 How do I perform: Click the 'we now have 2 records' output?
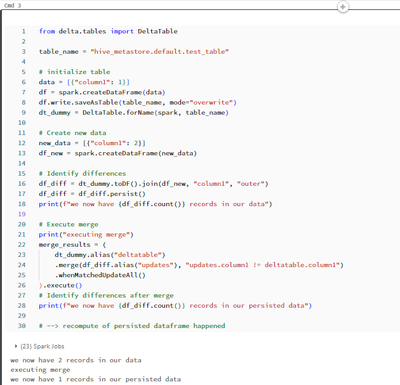point(76,360)
